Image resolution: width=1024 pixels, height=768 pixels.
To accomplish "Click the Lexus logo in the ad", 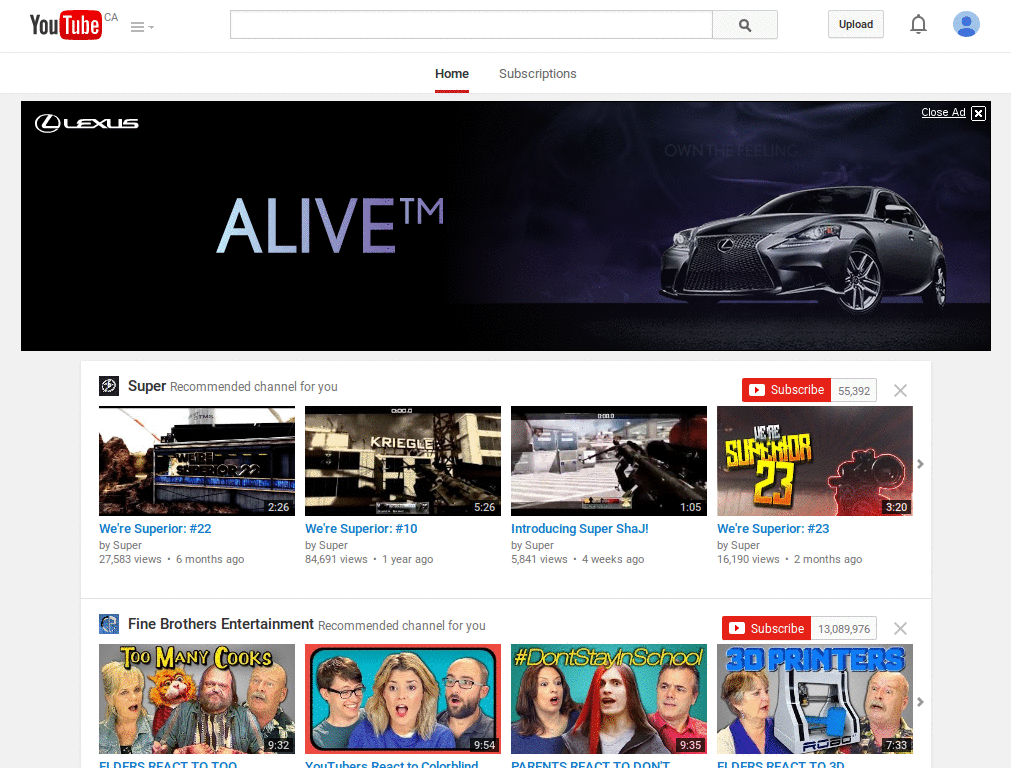I will [87, 123].
